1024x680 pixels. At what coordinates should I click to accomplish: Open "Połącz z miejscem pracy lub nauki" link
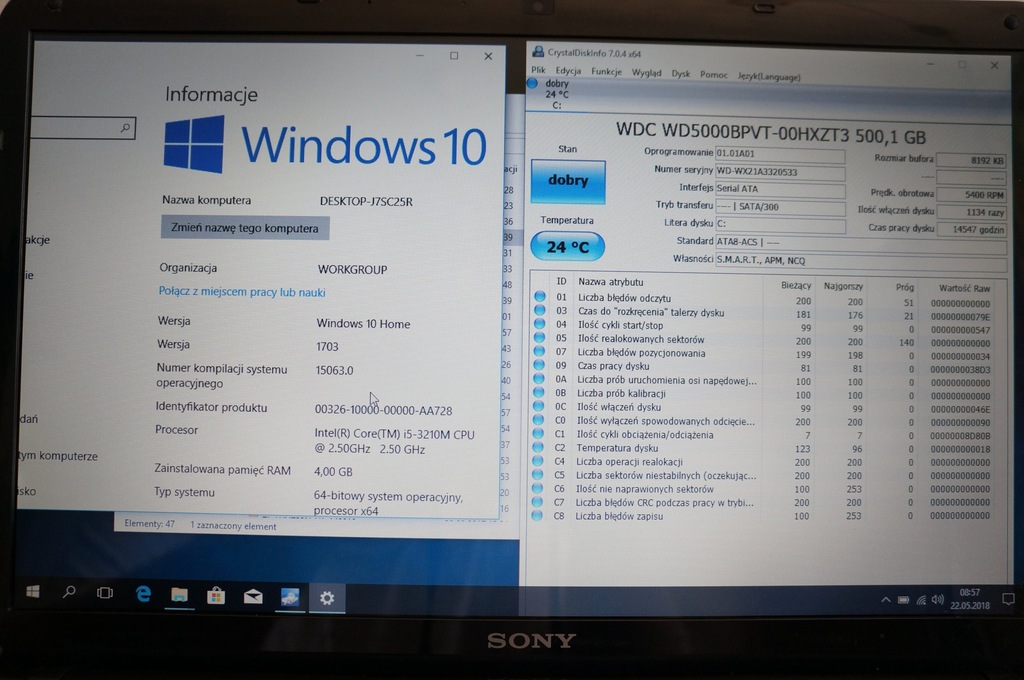coord(242,292)
